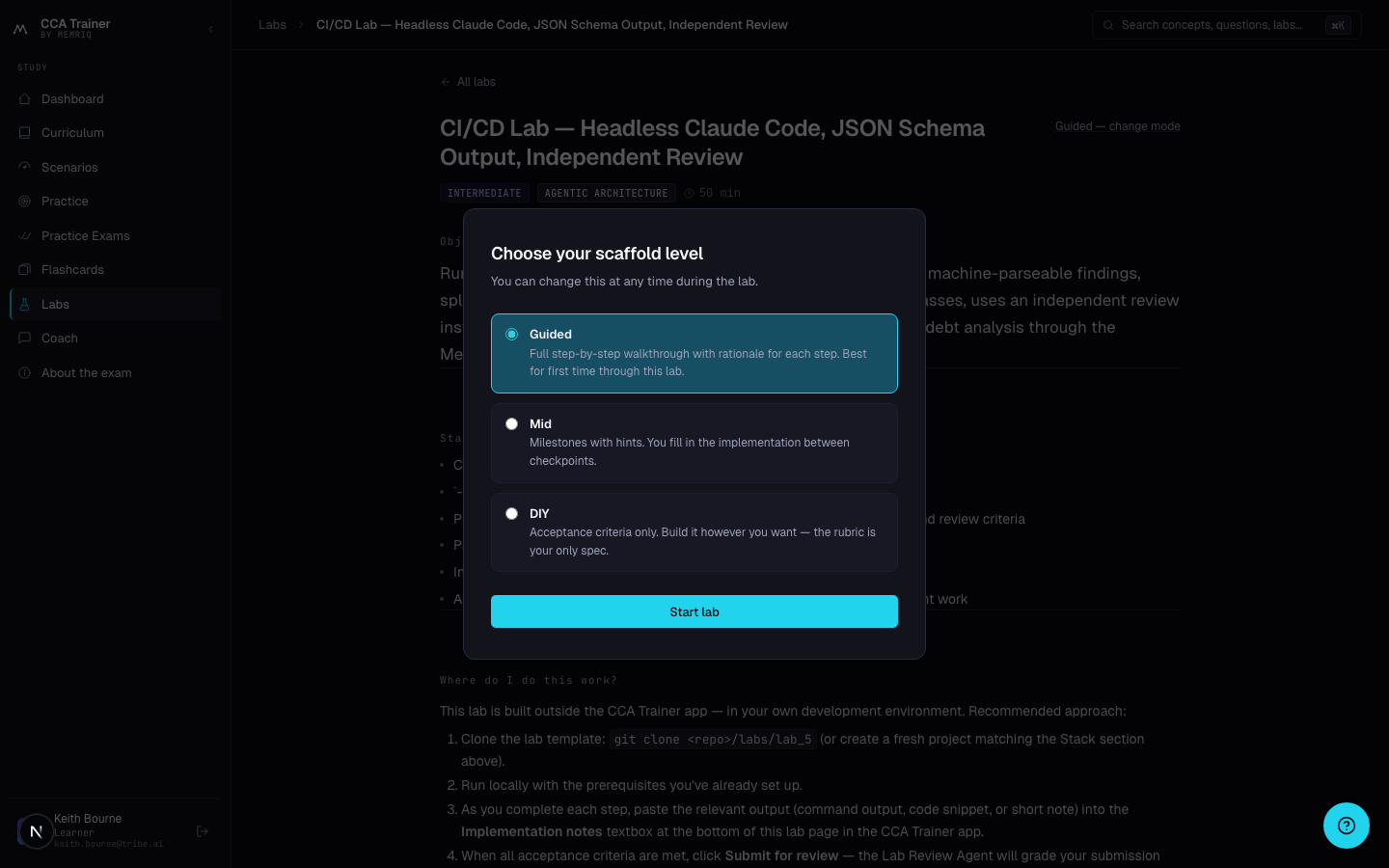Click the ⌘K shortcut badge

(x=1338, y=26)
